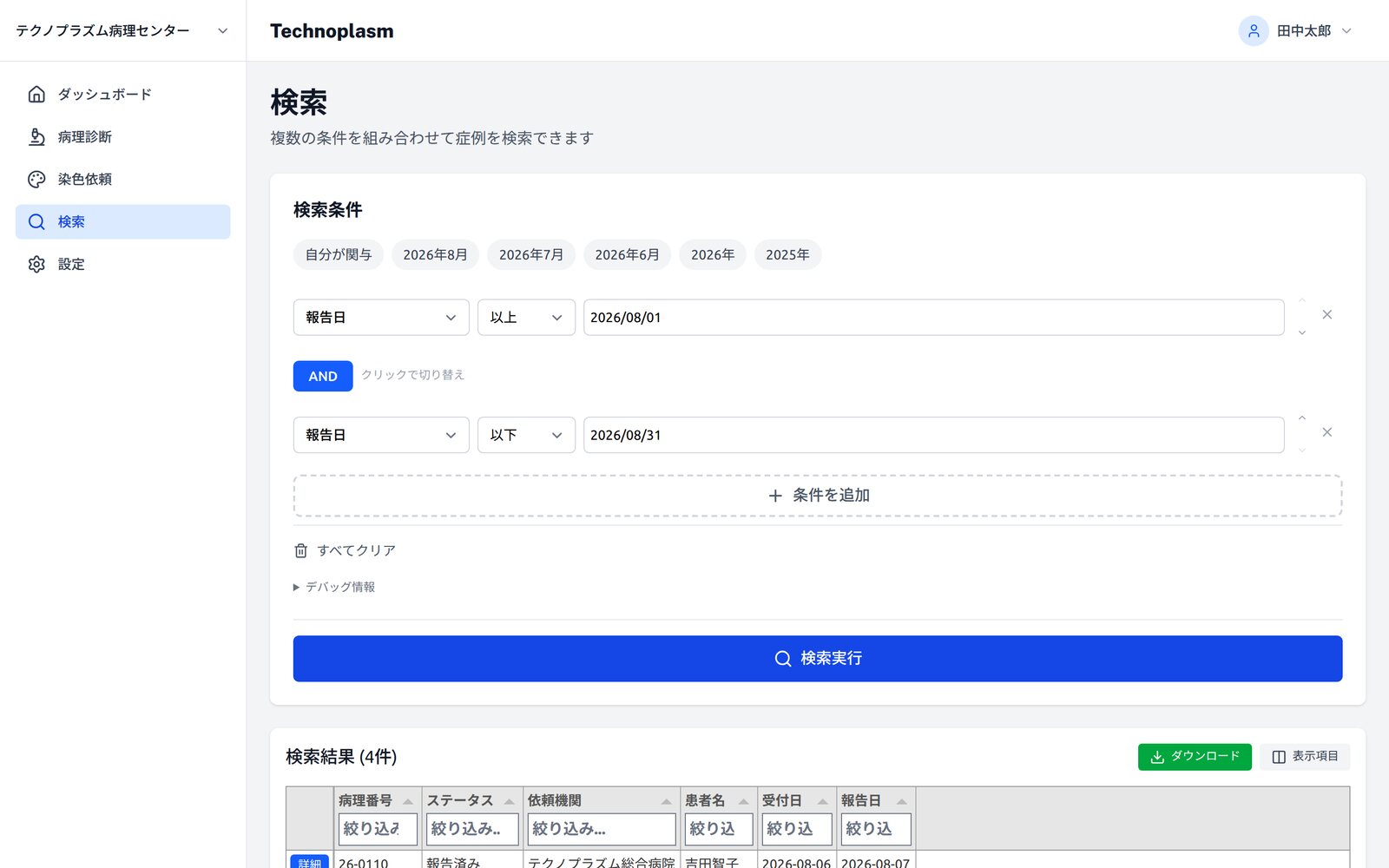Sort by 受付日 column arrow
Screen dimensions: 1389x868
click(822, 801)
